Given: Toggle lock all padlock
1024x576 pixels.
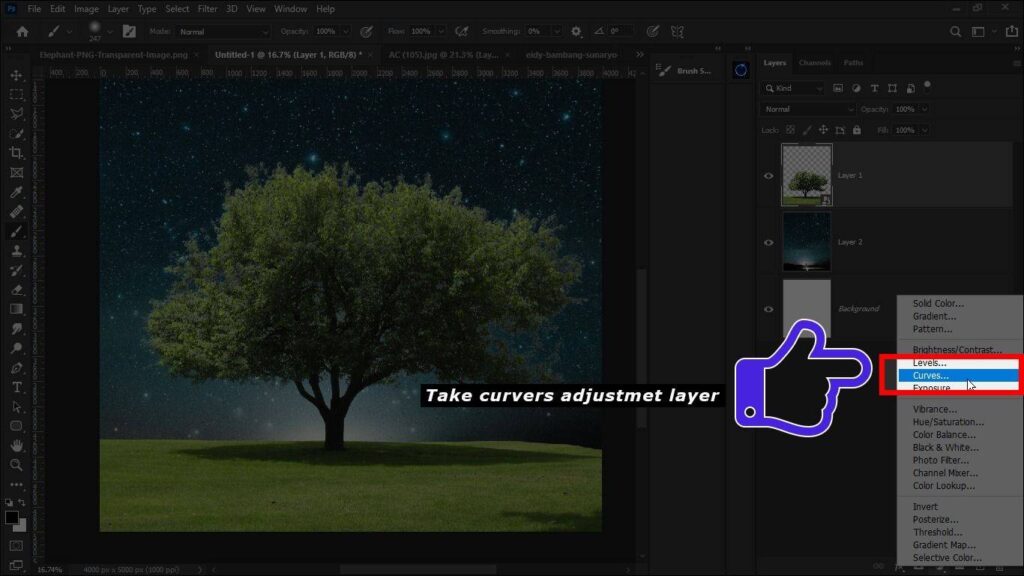Looking at the screenshot, I should click(857, 130).
